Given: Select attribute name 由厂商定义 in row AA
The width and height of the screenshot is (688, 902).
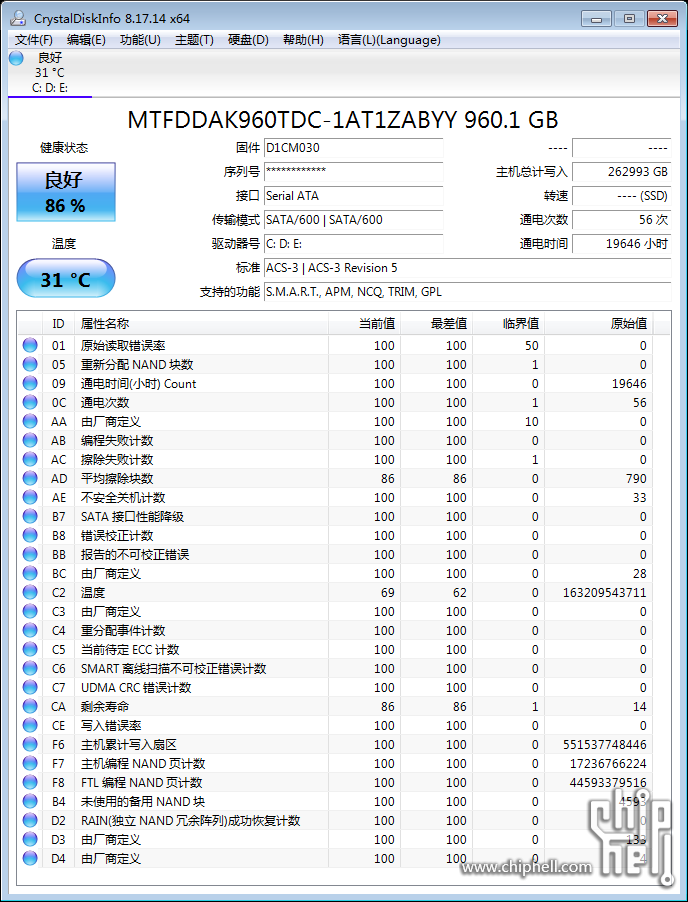Looking at the screenshot, I should point(111,422).
